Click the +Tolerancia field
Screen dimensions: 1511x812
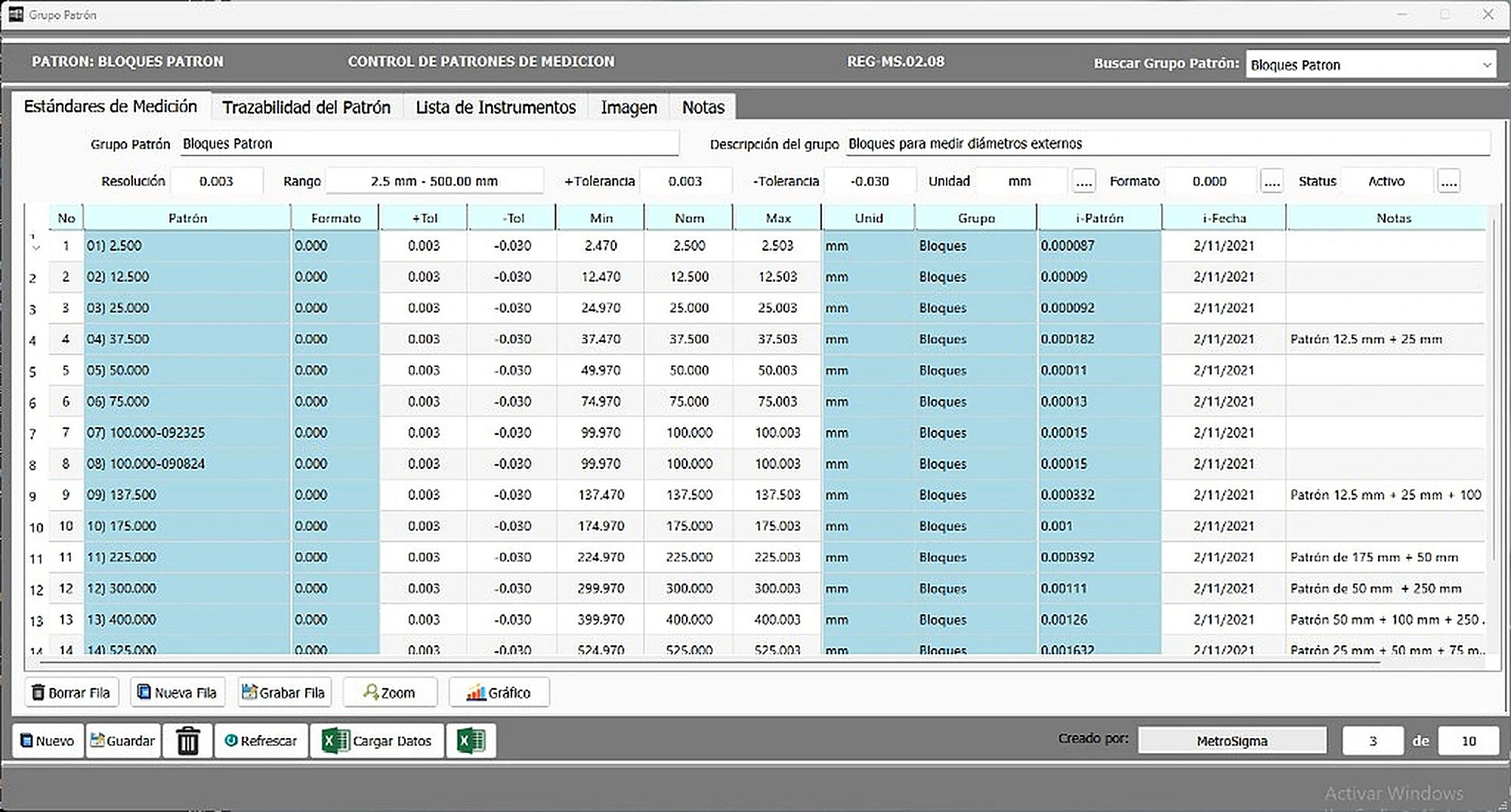click(685, 181)
